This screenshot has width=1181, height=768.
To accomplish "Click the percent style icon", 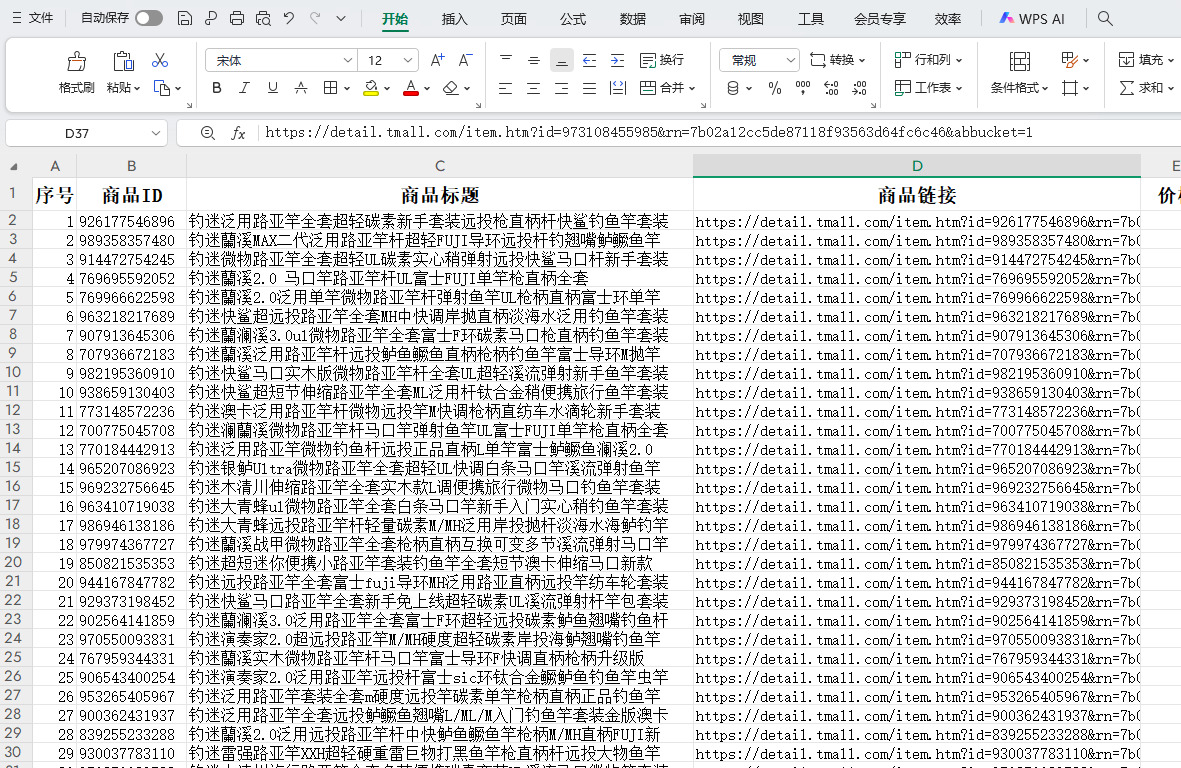I will (x=774, y=88).
